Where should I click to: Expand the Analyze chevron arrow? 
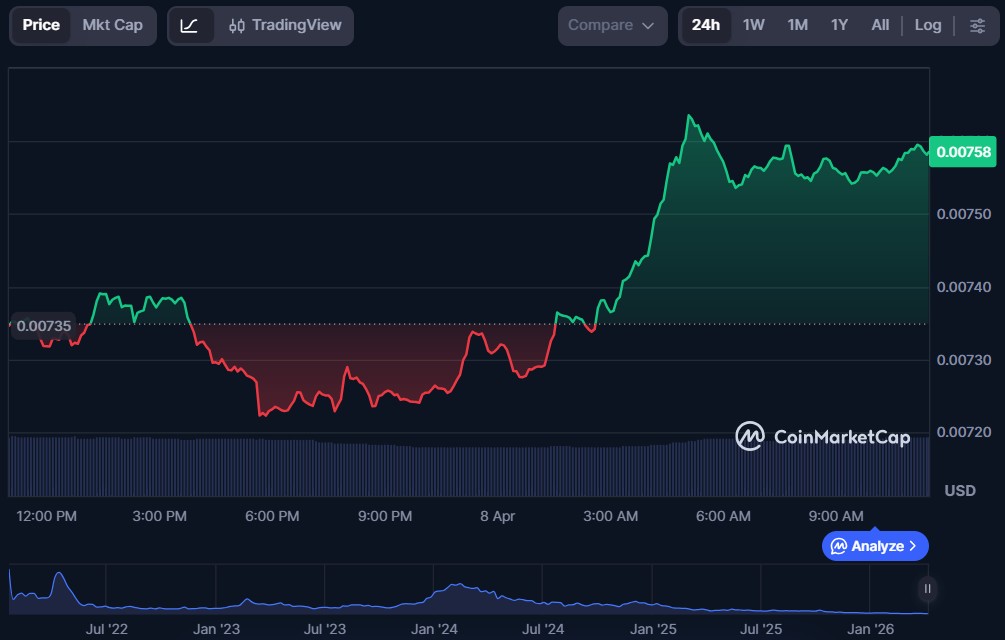pos(913,546)
